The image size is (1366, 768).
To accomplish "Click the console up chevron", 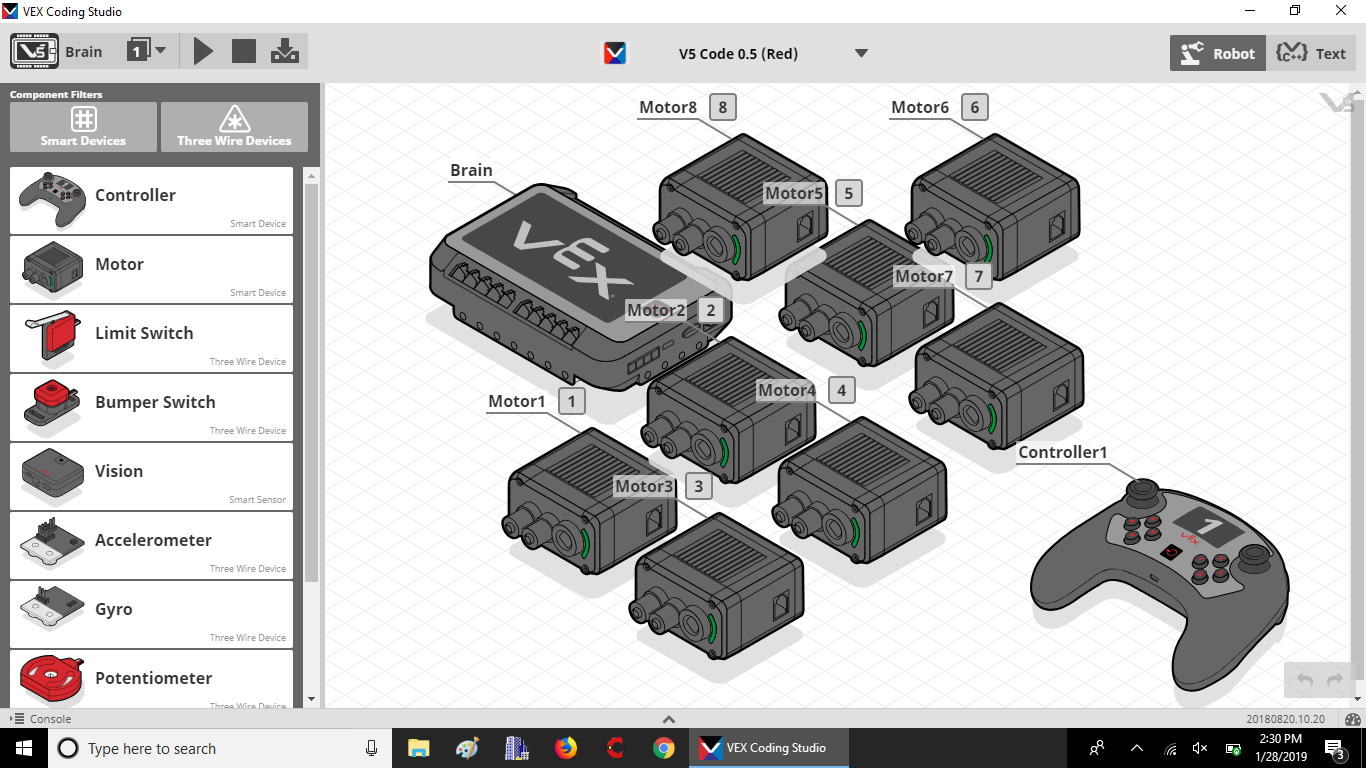I will point(669,719).
